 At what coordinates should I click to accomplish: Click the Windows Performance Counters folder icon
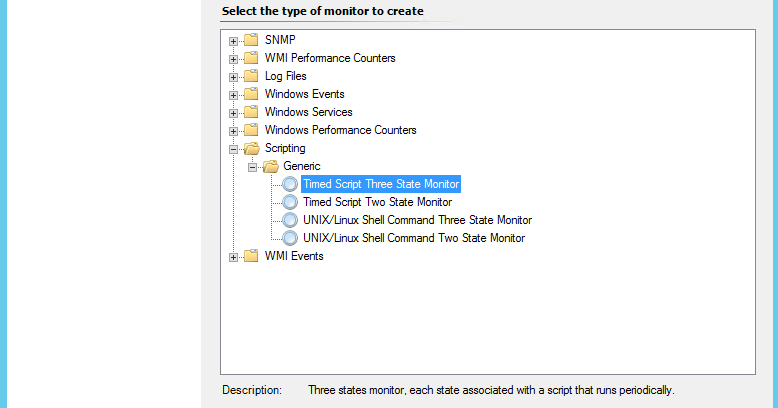pyautogui.click(x=252, y=130)
